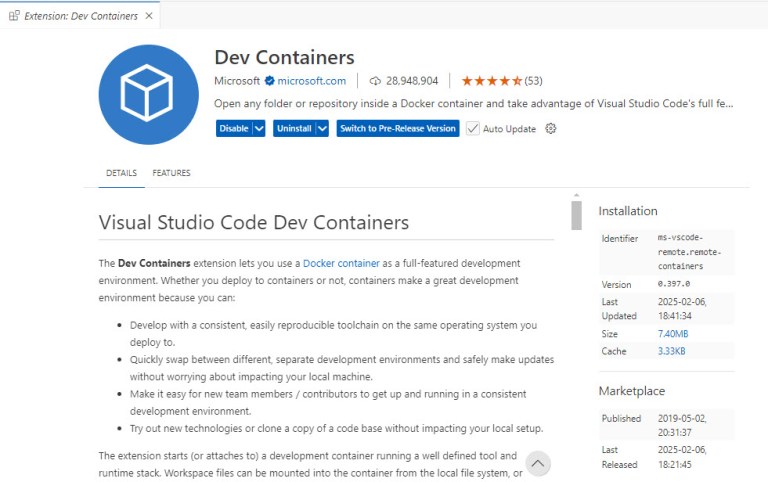The height and width of the screenshot is (482, 768).
Task: Toggle the Auto Update checkbox
Action: click(x=473, y=128)
